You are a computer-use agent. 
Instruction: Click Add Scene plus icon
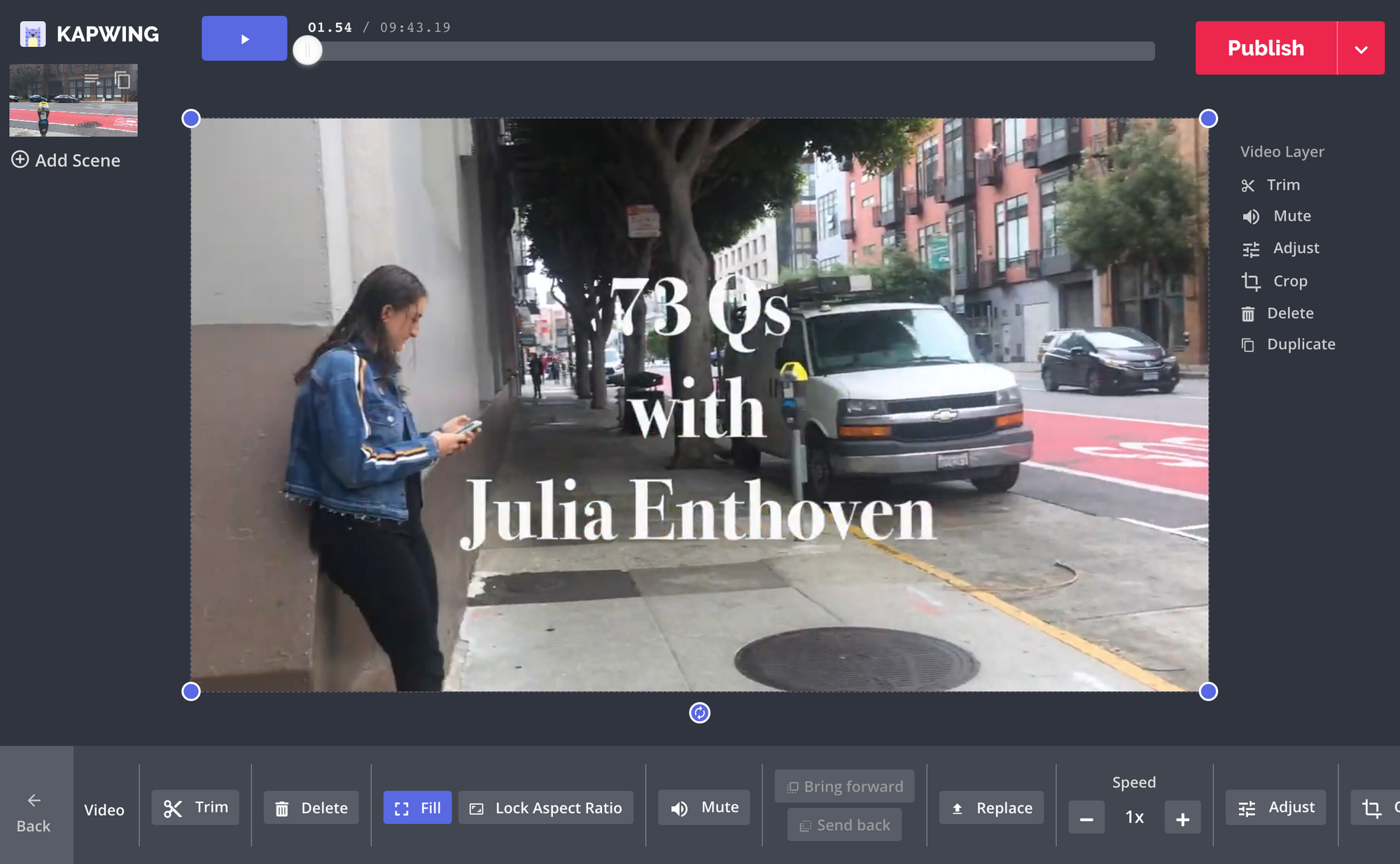pyautogui.click(x=20, y=160)
